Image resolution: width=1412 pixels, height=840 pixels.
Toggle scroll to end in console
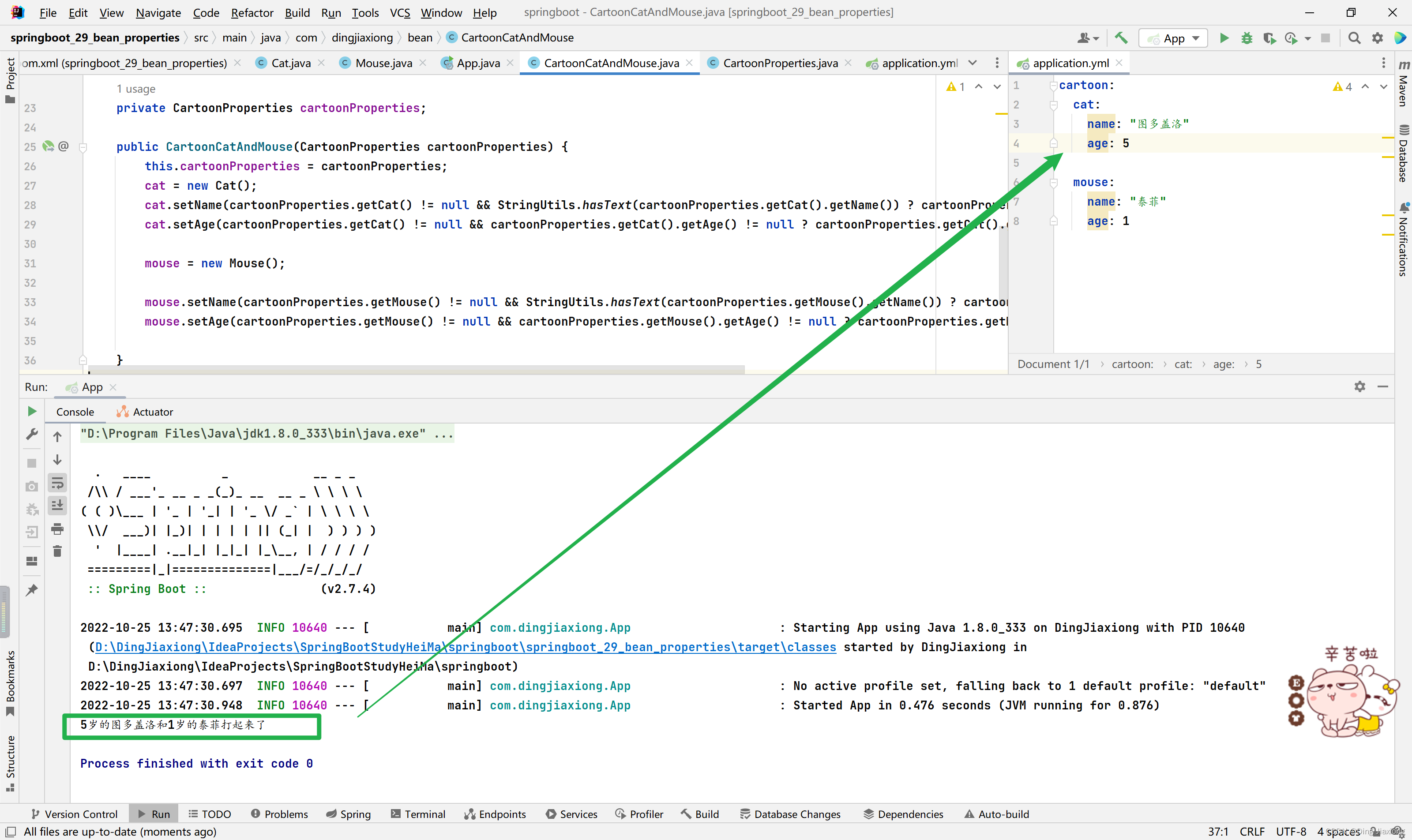tap(57, 506)
